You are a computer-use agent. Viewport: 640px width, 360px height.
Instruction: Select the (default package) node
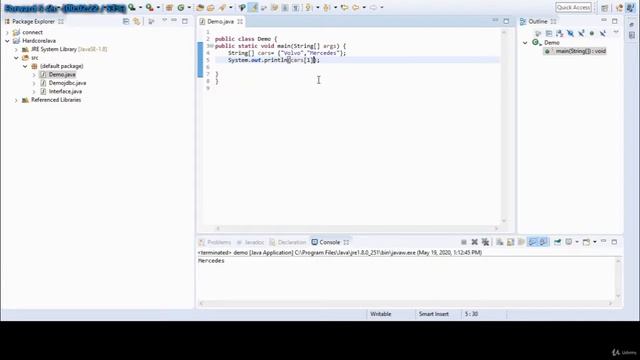[61, 66]
